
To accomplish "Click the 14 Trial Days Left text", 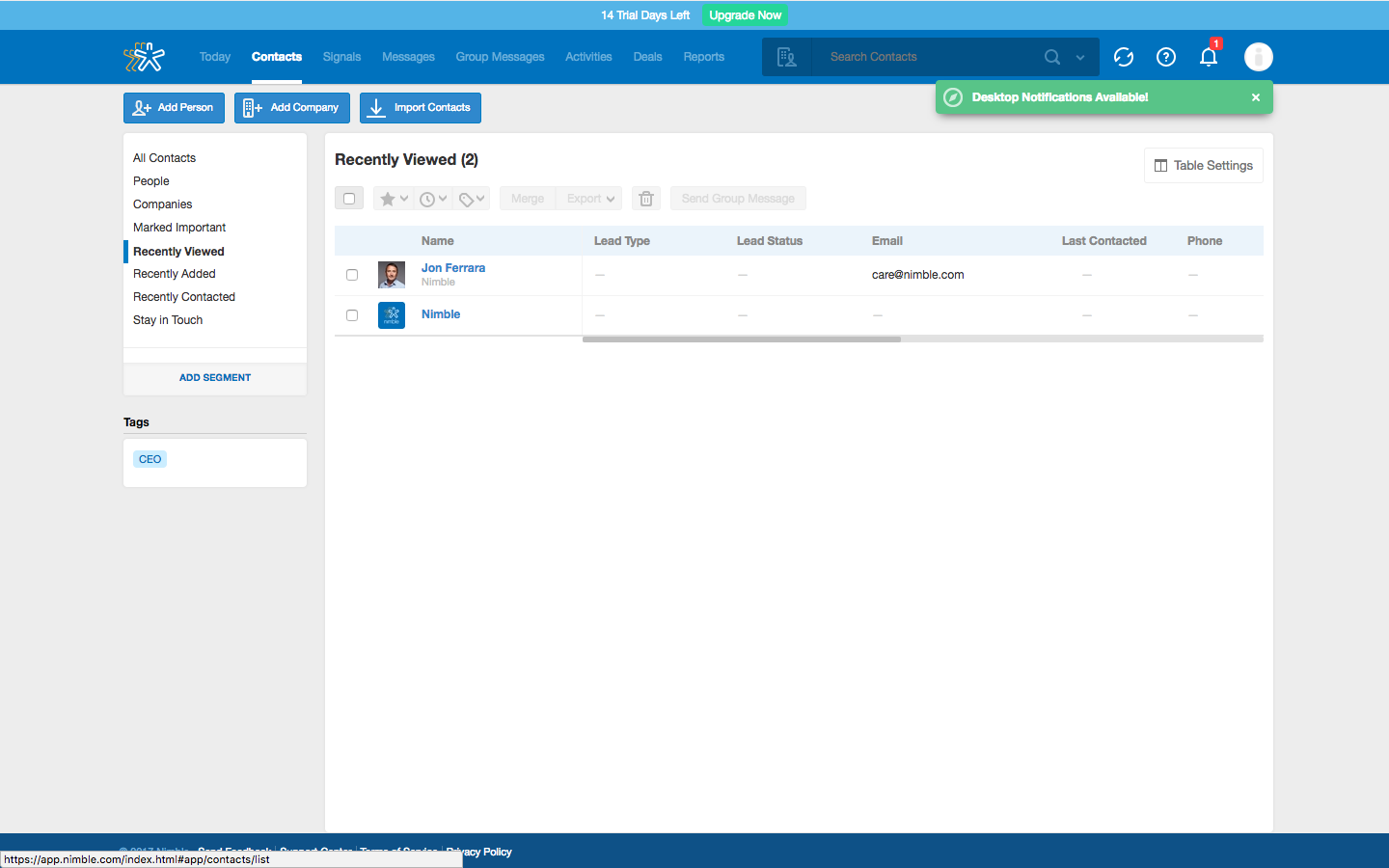I will click(645, 15).
